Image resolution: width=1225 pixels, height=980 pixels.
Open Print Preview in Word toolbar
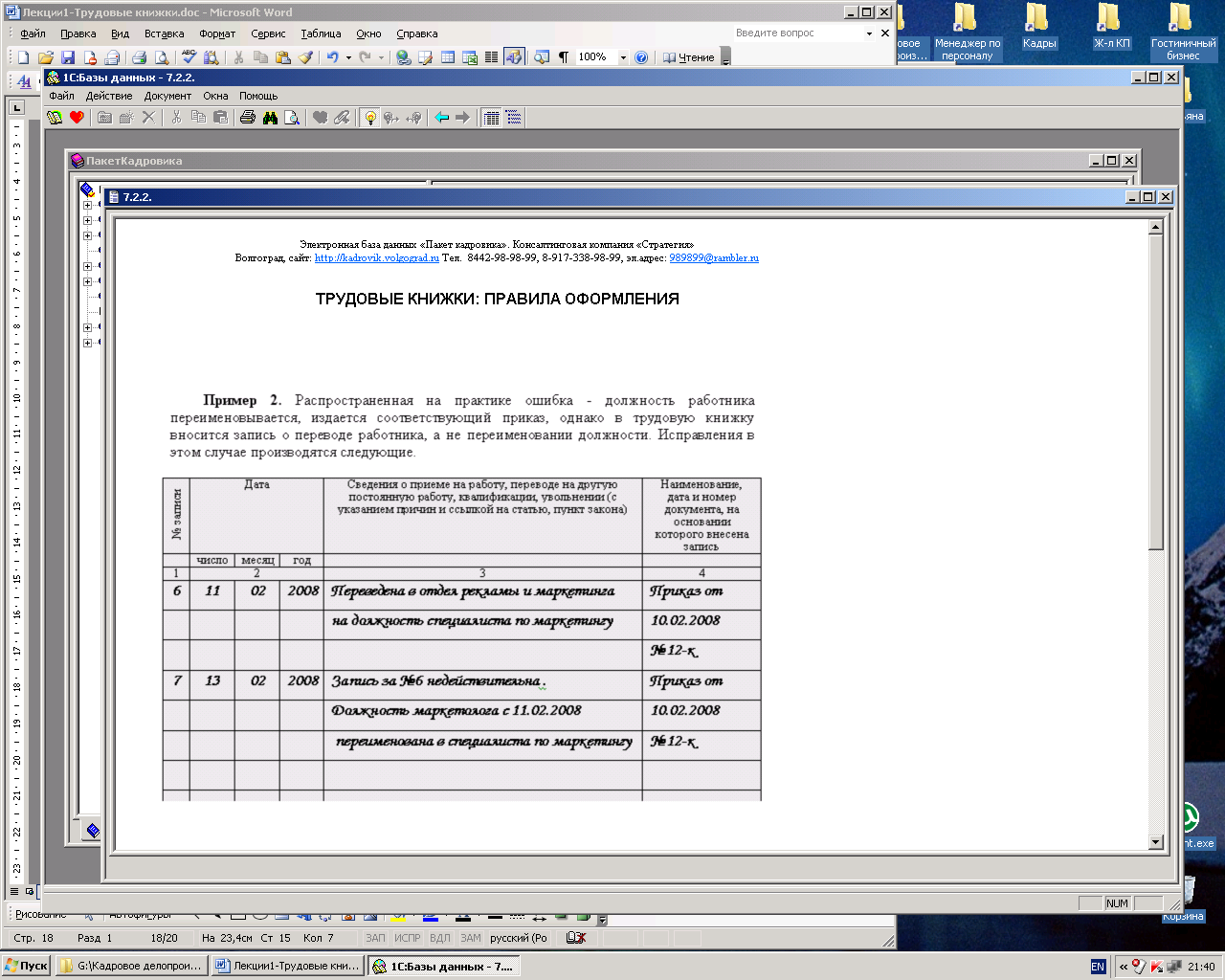pos(162,57)
